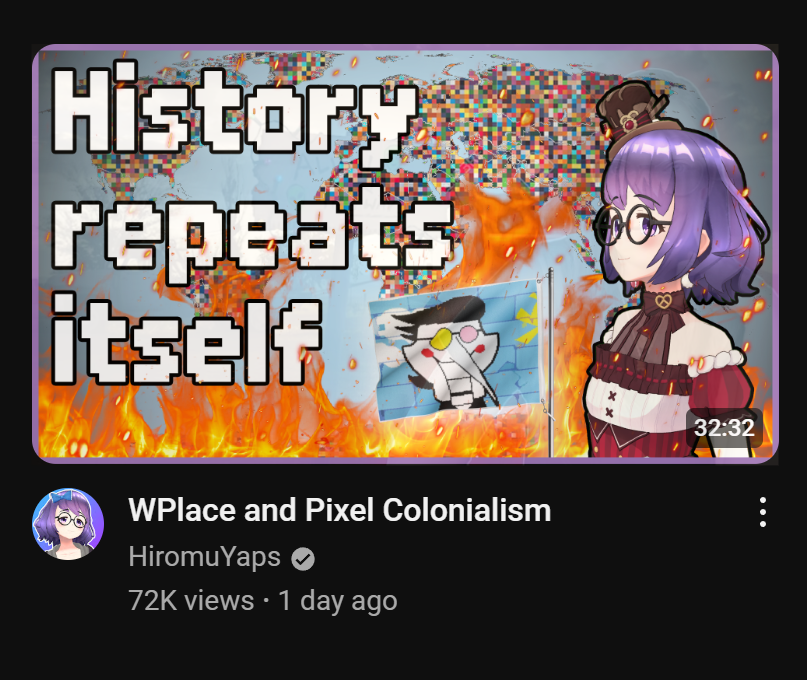
Task: Open the HiromuYaps channel avatar
Action: click(x=68, y=524)
